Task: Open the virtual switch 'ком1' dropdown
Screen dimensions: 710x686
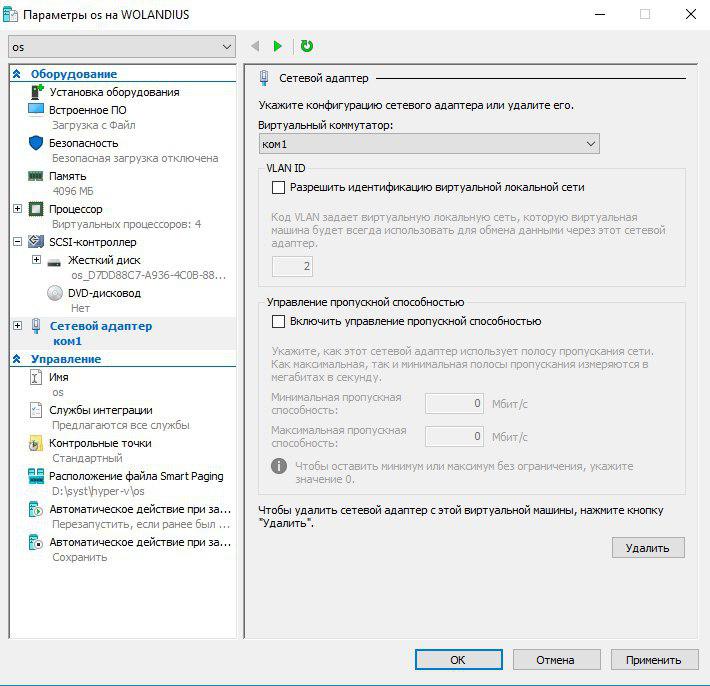Action: click(429, 144)
